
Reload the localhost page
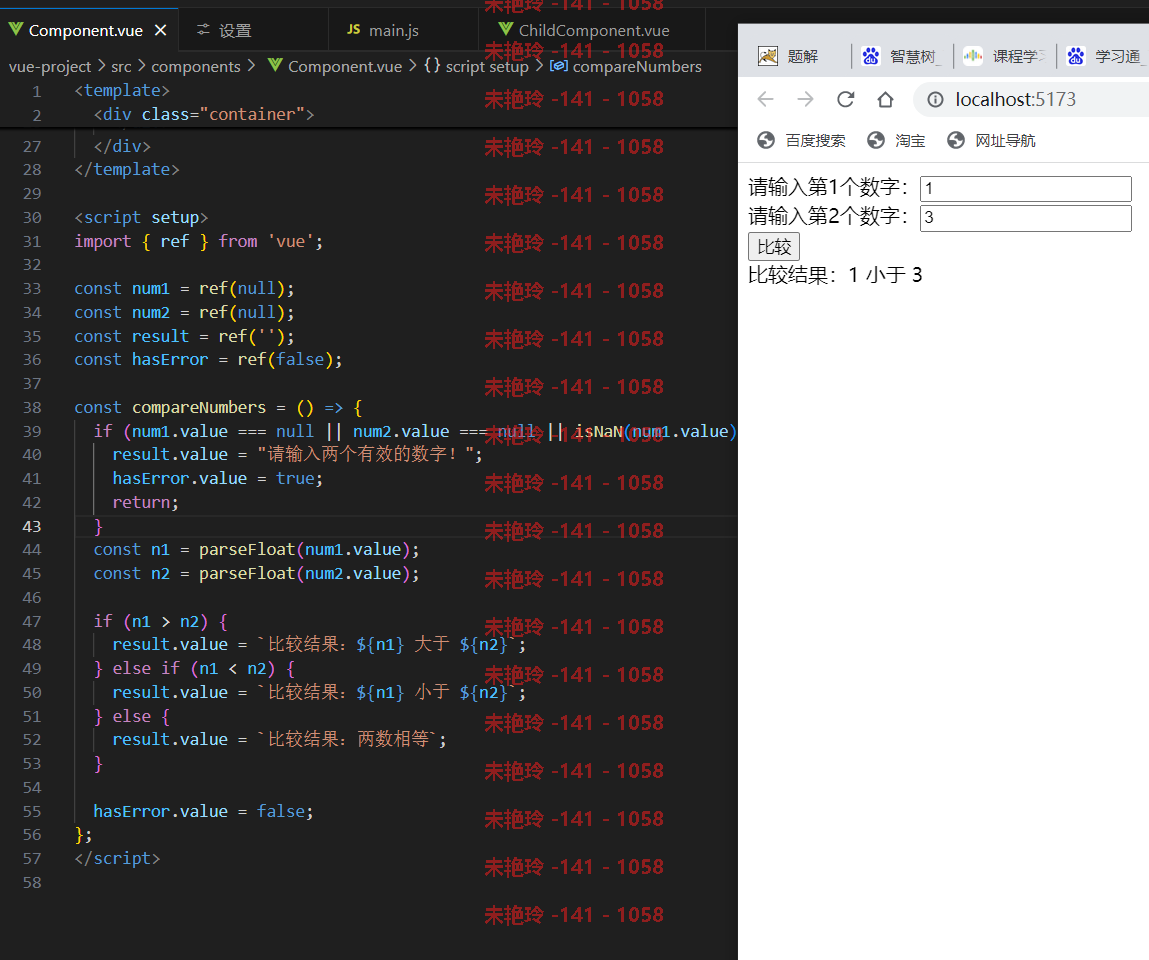click(x=846, y=100)
